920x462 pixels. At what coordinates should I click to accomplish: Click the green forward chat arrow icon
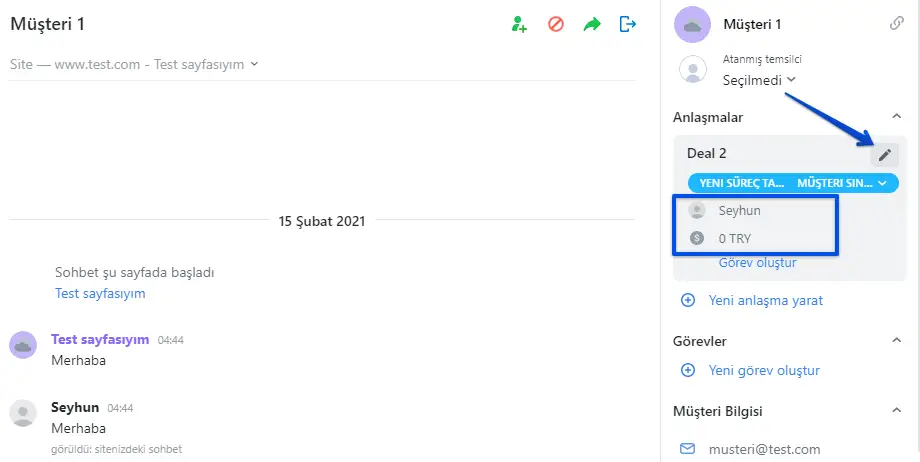[592, 24]
